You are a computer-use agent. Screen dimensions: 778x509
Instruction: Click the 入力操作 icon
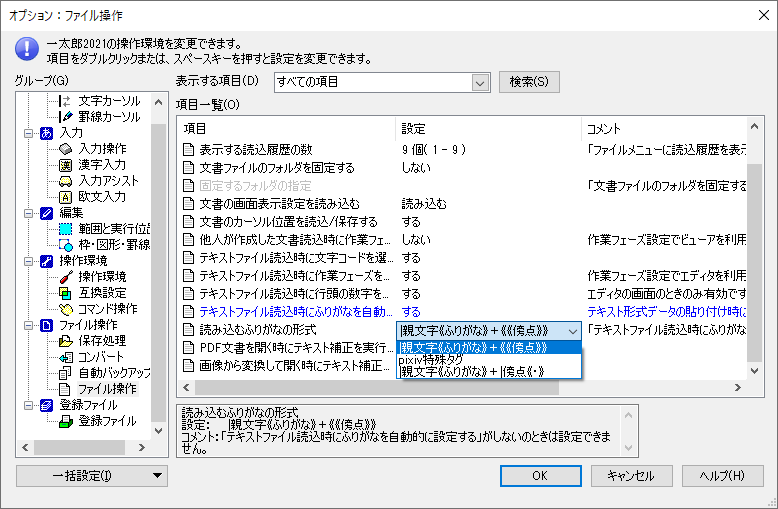[x=65, y=149]
